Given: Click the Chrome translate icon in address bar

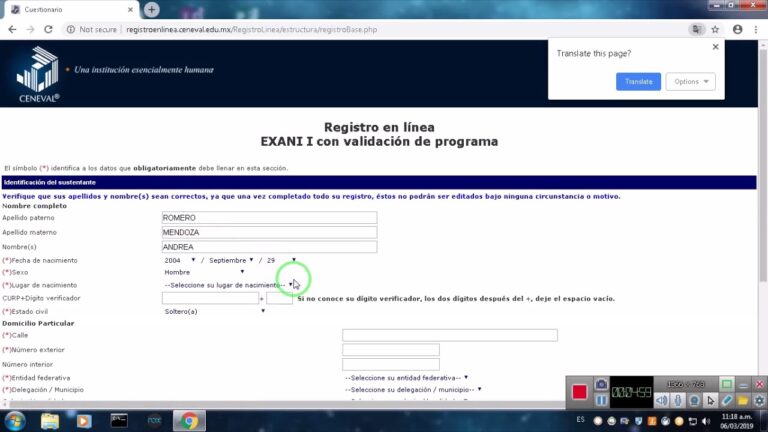Looking at the screenshot, I should pos(696,29).
